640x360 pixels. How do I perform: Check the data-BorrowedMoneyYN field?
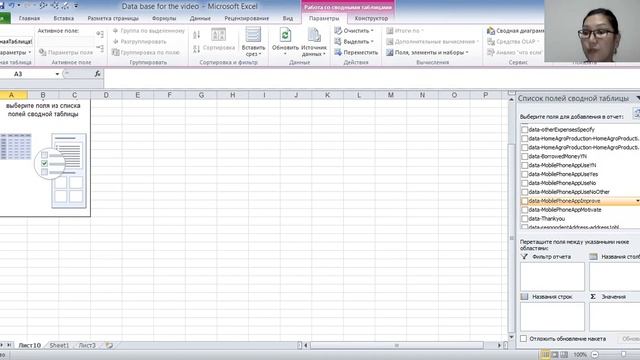[x=524, y=156]
